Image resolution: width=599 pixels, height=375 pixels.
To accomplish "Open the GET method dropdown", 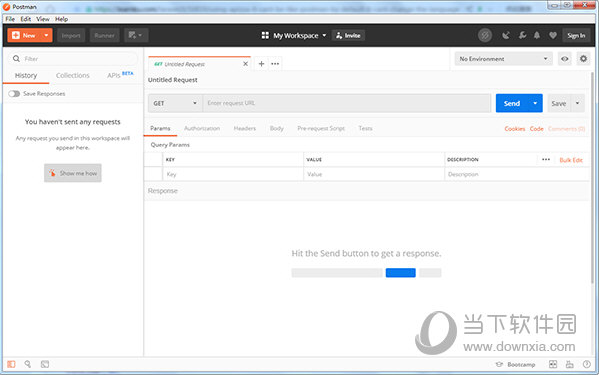I will tap(175, 103).
